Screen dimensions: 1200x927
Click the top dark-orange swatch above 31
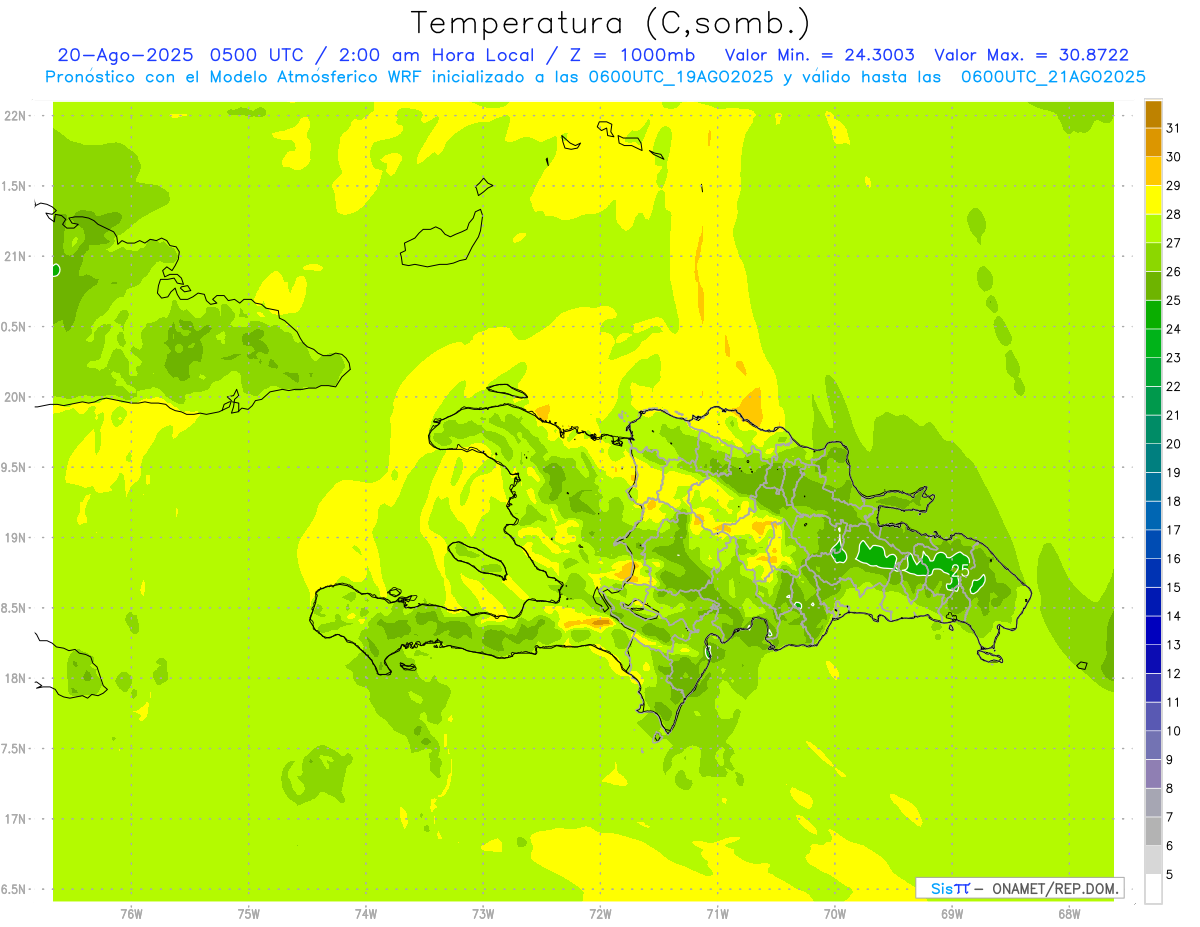coord(1153,114)
